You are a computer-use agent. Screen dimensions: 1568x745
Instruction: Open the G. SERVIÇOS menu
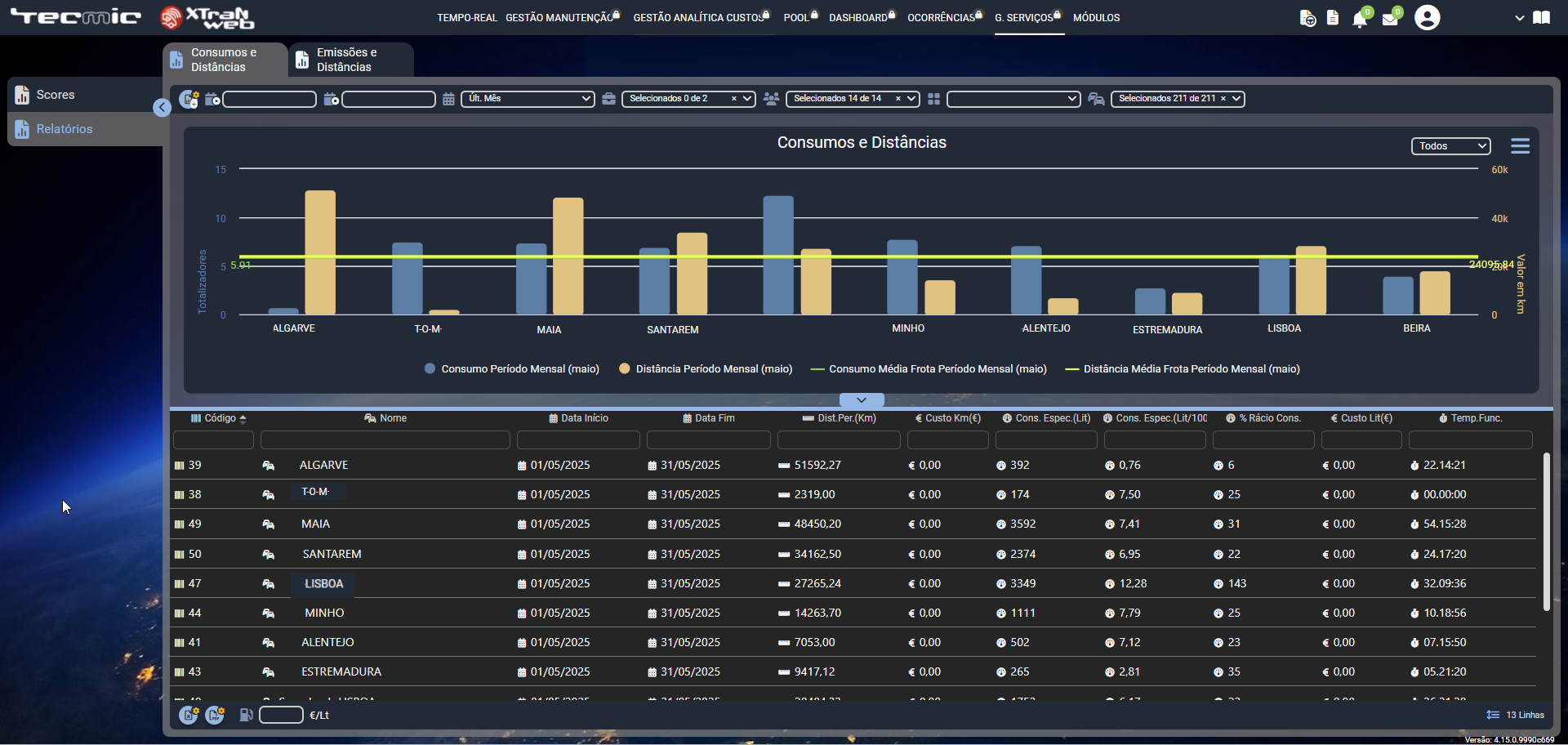tap(1027, 17)
